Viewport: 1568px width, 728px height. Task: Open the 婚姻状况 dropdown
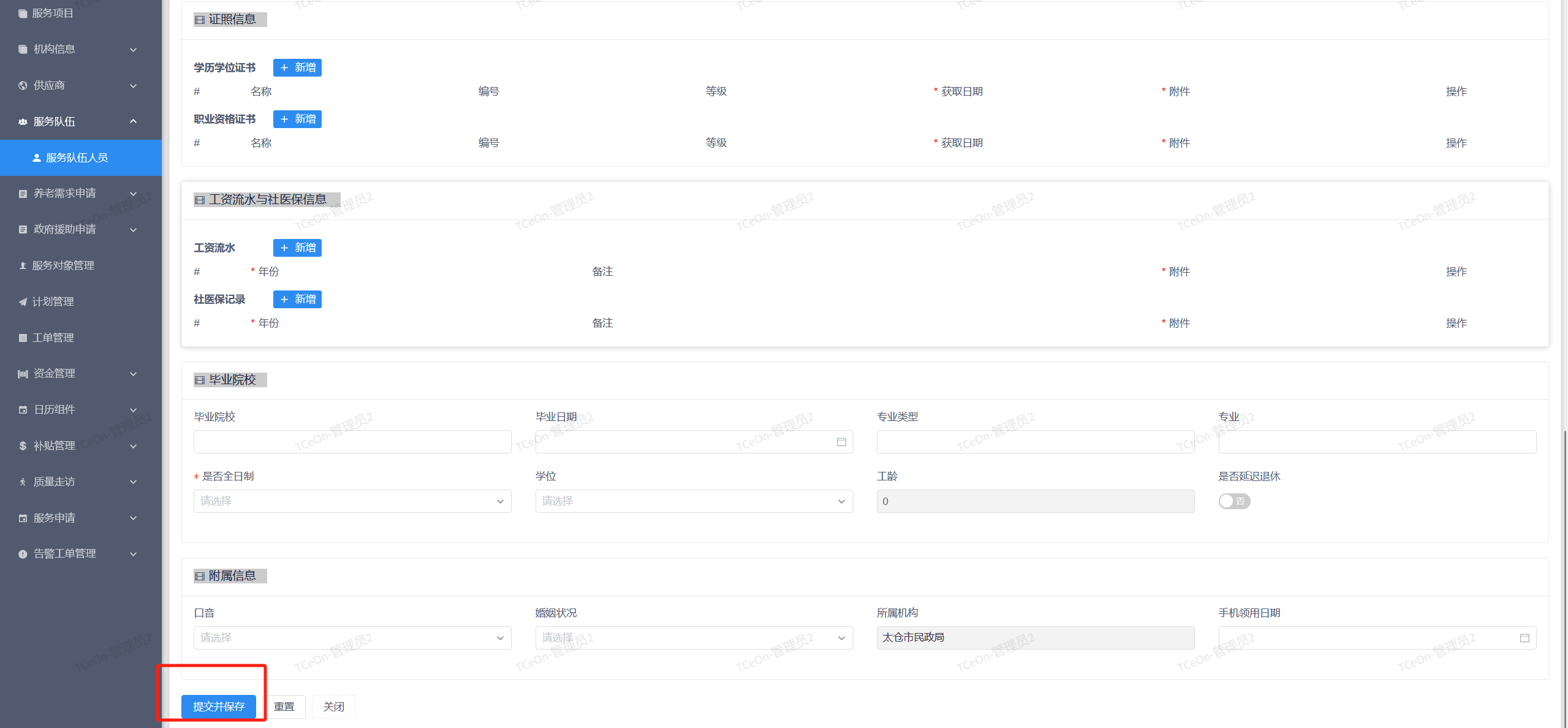click(694, 638)
